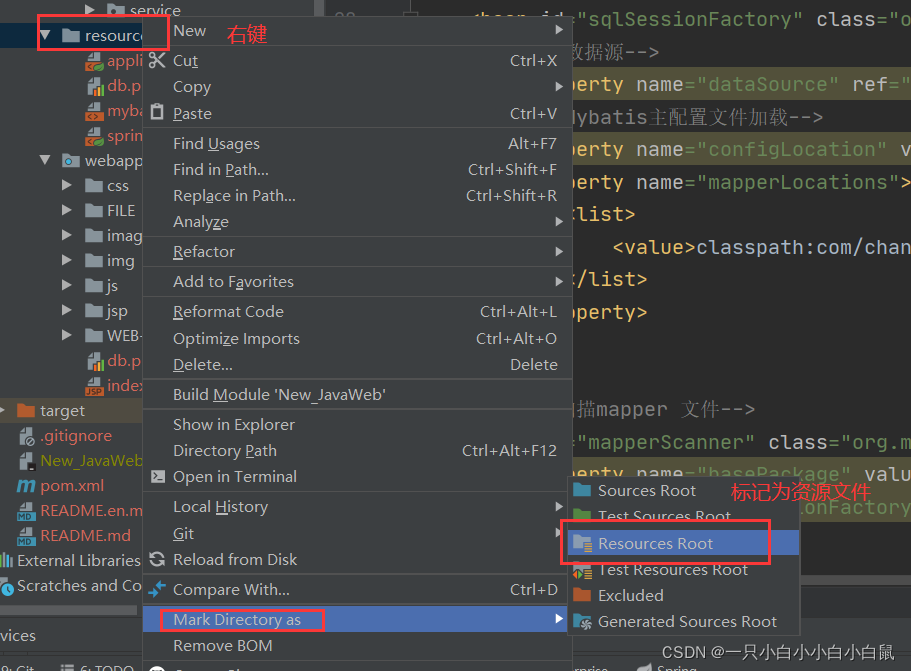Collapse the resources folder tree arrow
911x671 pixels.
[x=45, y=35]
